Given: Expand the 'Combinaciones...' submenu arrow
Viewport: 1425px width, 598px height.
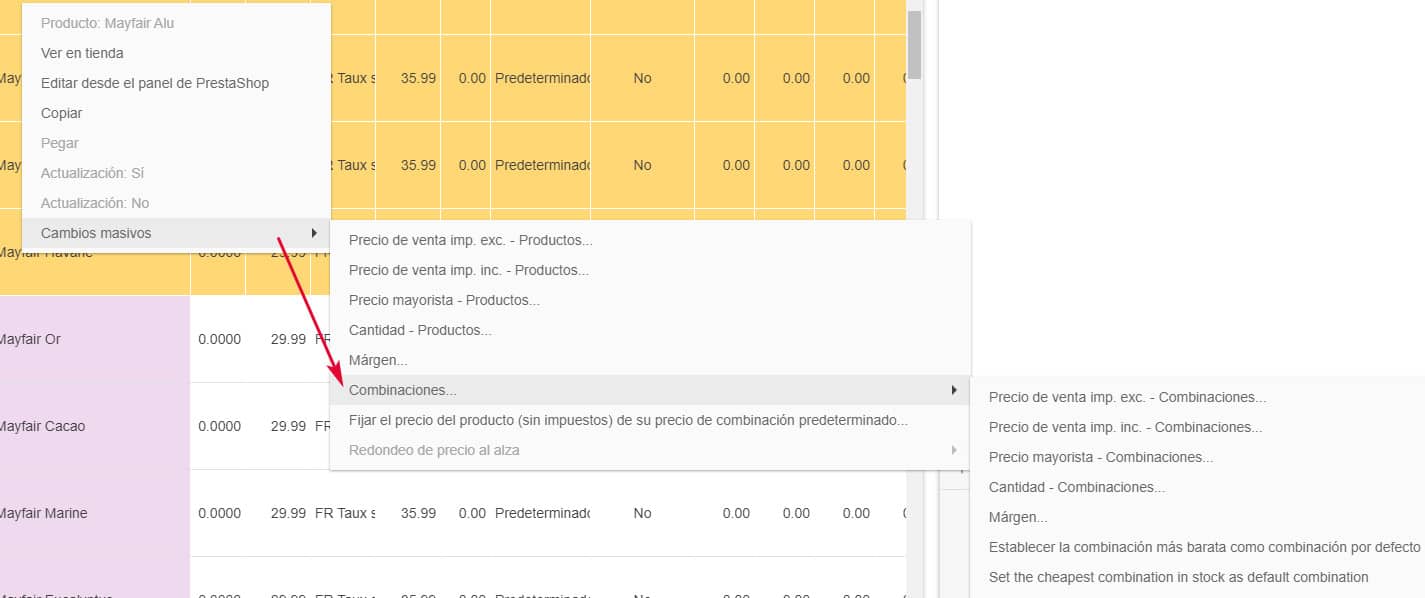Looking at the screenshot, I should pyautogui.click(x=953, y=390).
